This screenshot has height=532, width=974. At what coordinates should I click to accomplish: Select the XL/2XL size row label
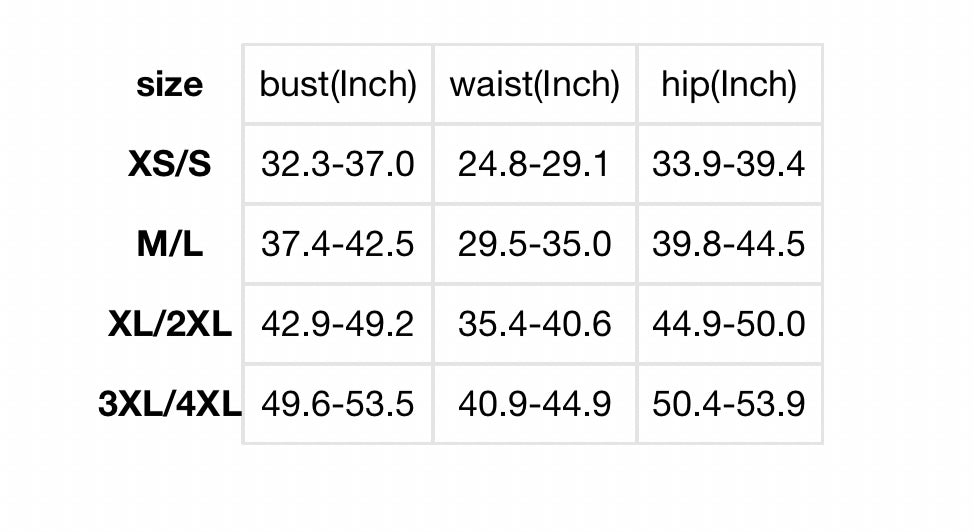tap(170, 324)
